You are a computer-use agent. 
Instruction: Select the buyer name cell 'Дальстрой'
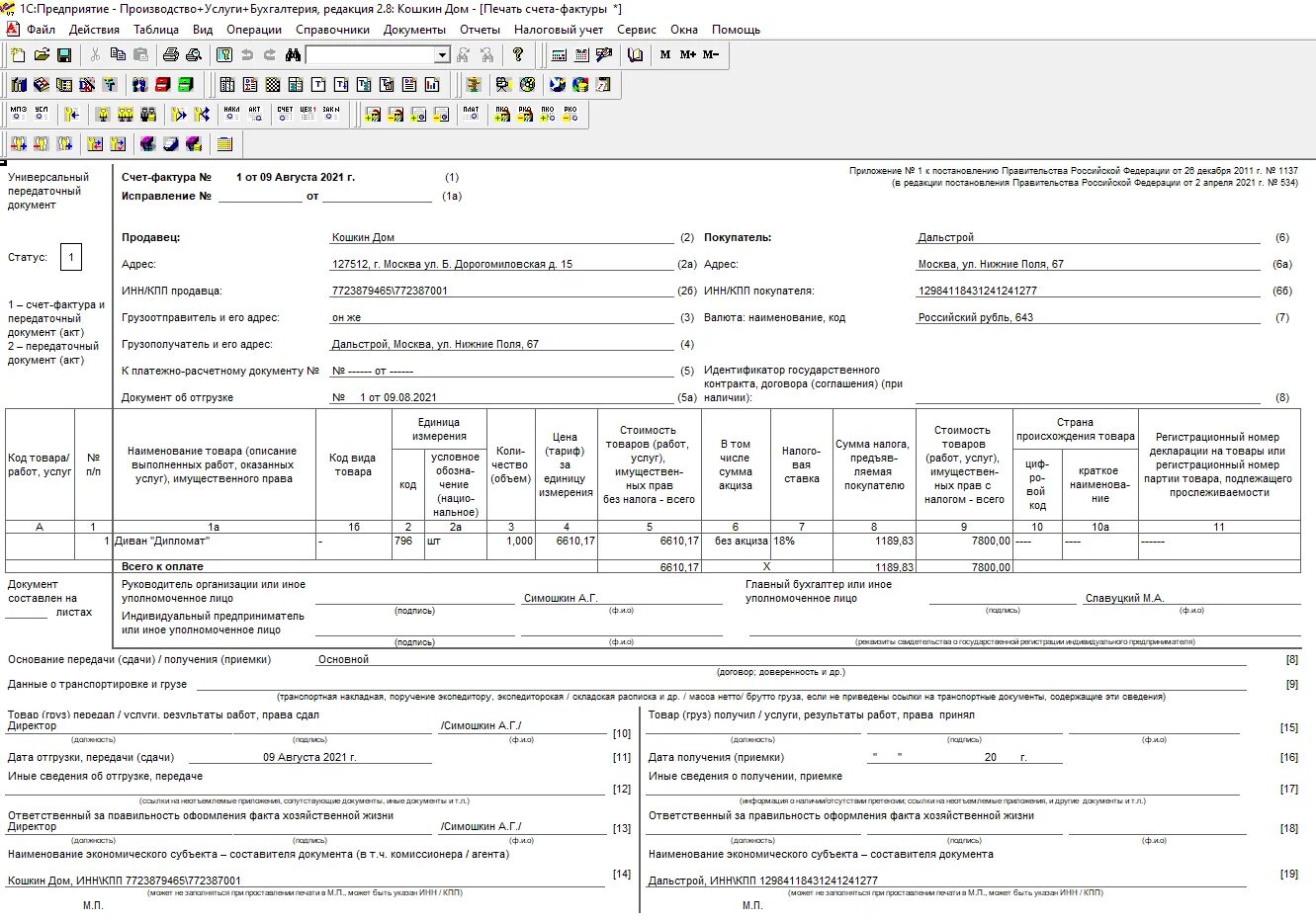pyautogui.click(x=1089, y=237)
